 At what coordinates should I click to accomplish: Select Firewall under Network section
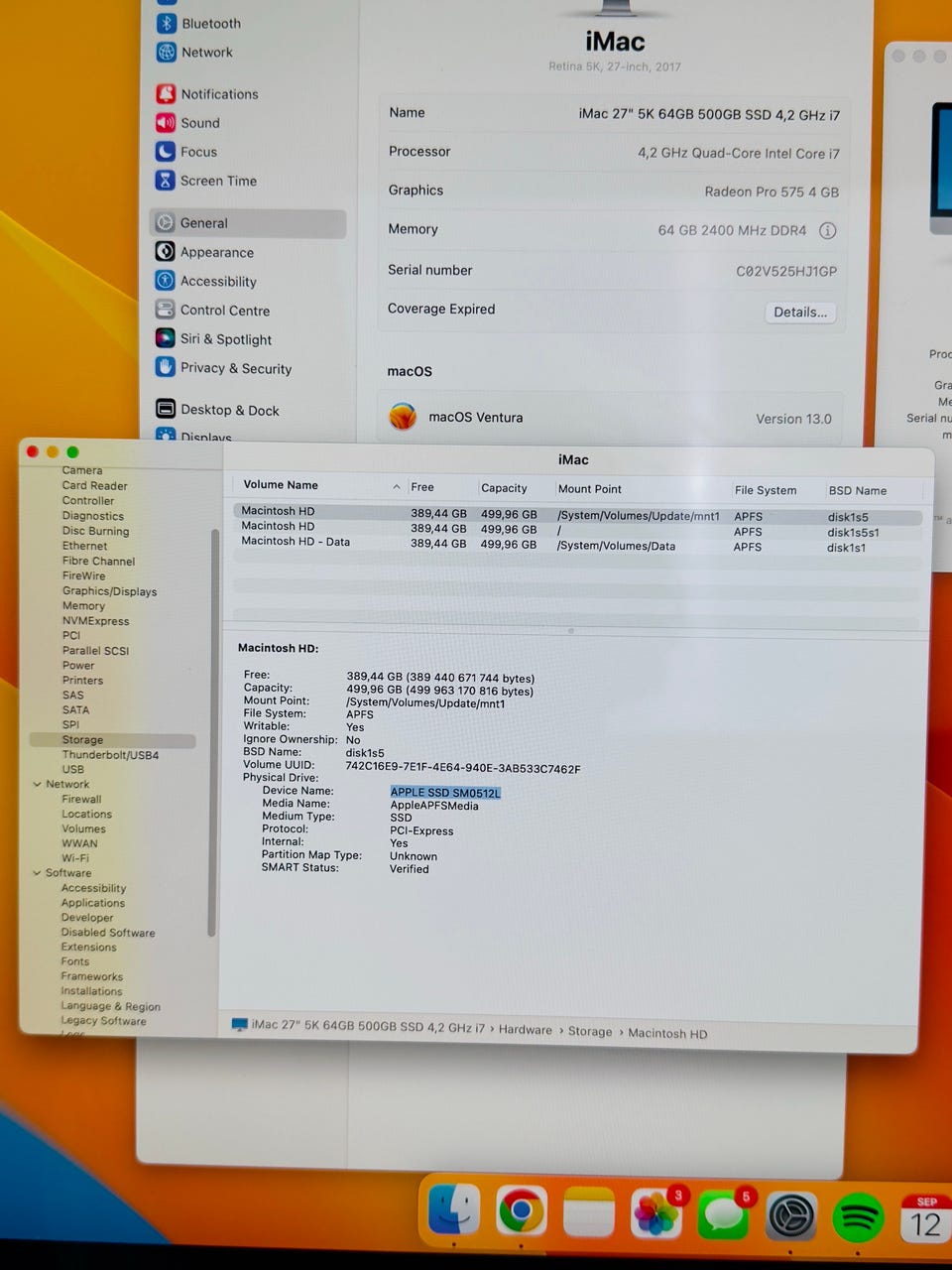(81, 799)
